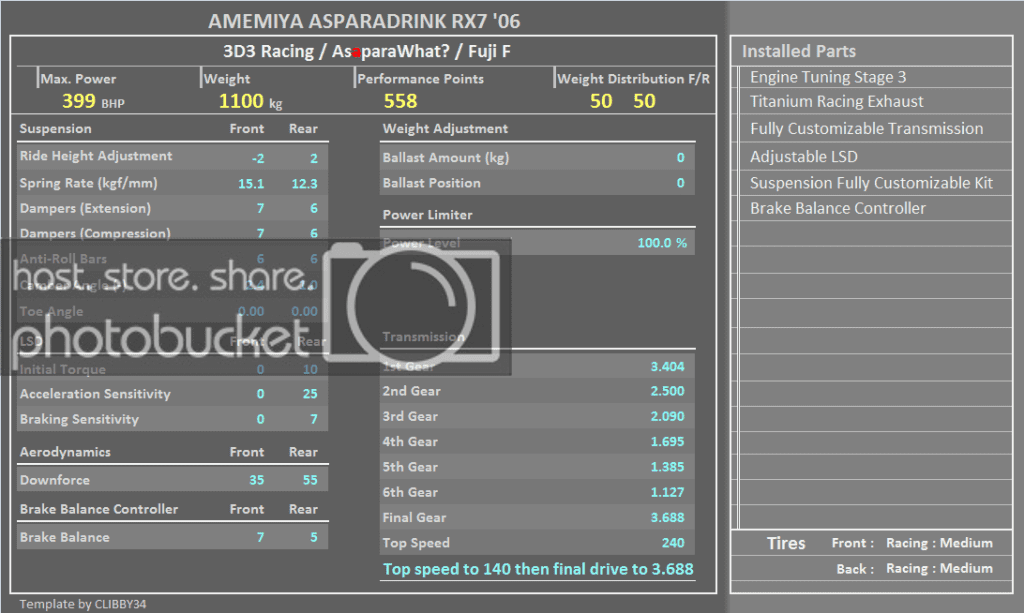The width and height of the screenshot is (1024, 613).
Task: Select rear Dampers (Extension) value 6
Action: click(313, 208)
